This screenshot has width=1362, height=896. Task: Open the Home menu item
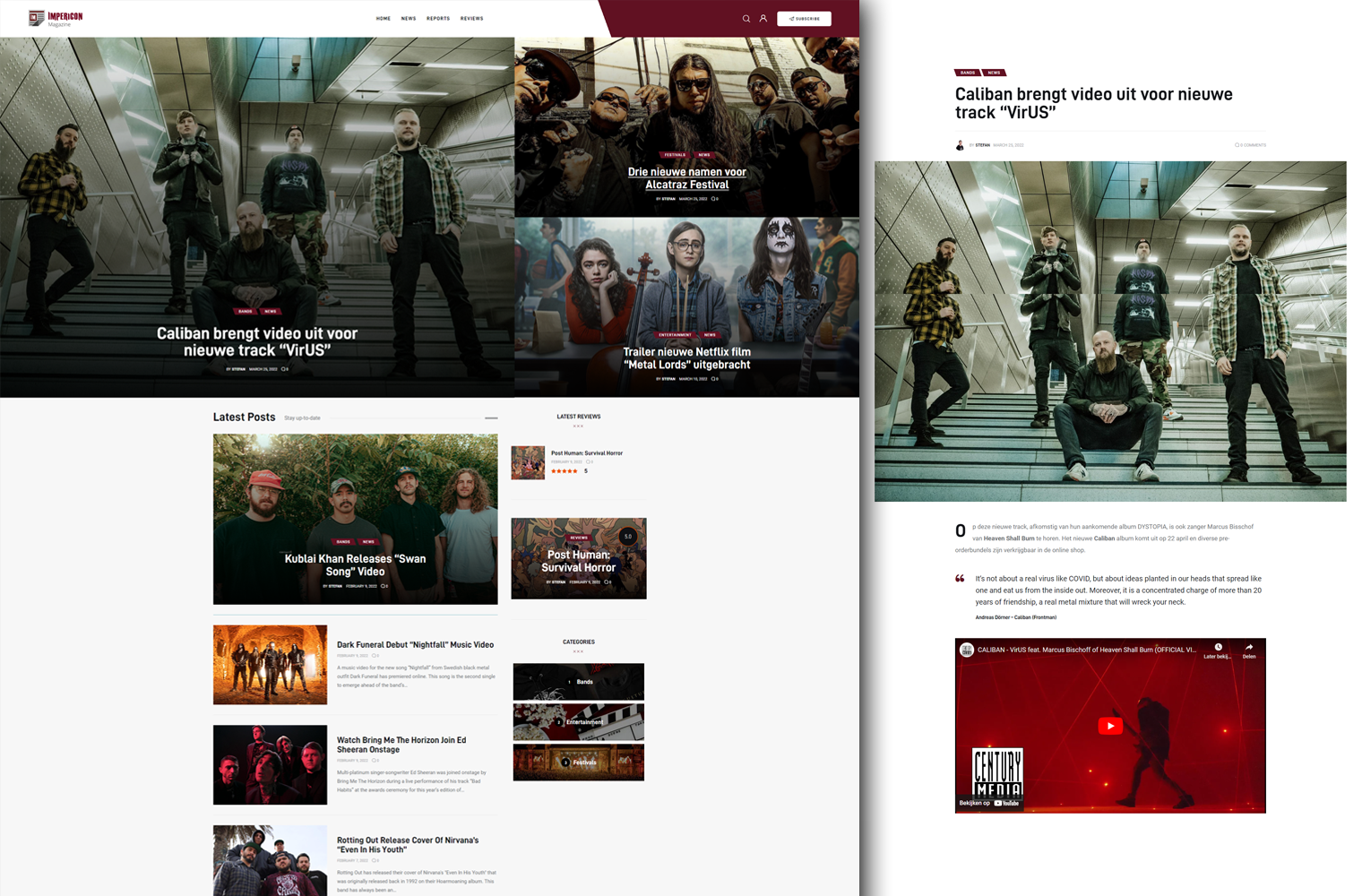384,19
